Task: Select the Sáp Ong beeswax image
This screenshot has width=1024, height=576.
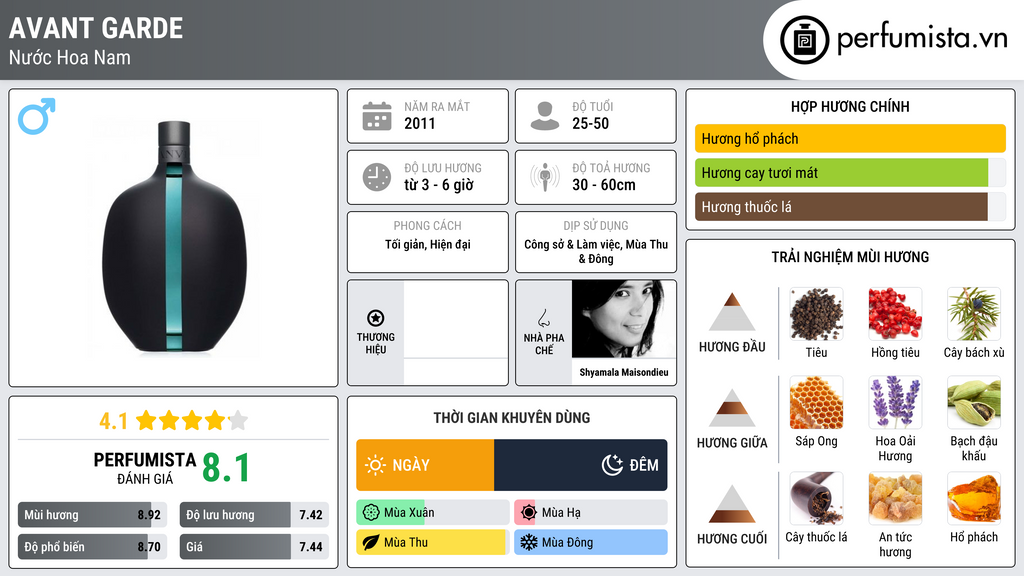Action: point(816,402)
